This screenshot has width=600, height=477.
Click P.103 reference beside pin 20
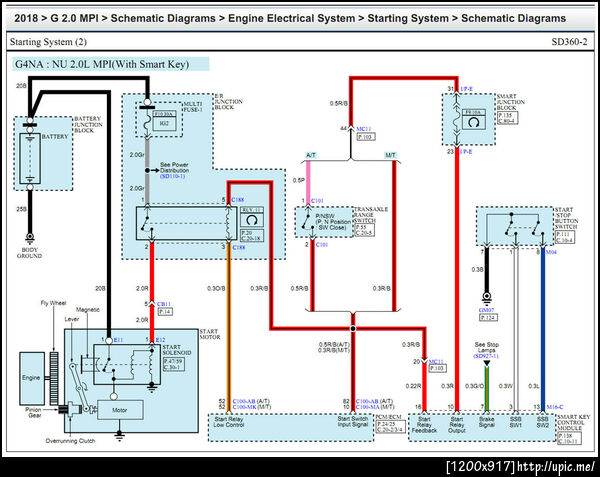(437, 368)
